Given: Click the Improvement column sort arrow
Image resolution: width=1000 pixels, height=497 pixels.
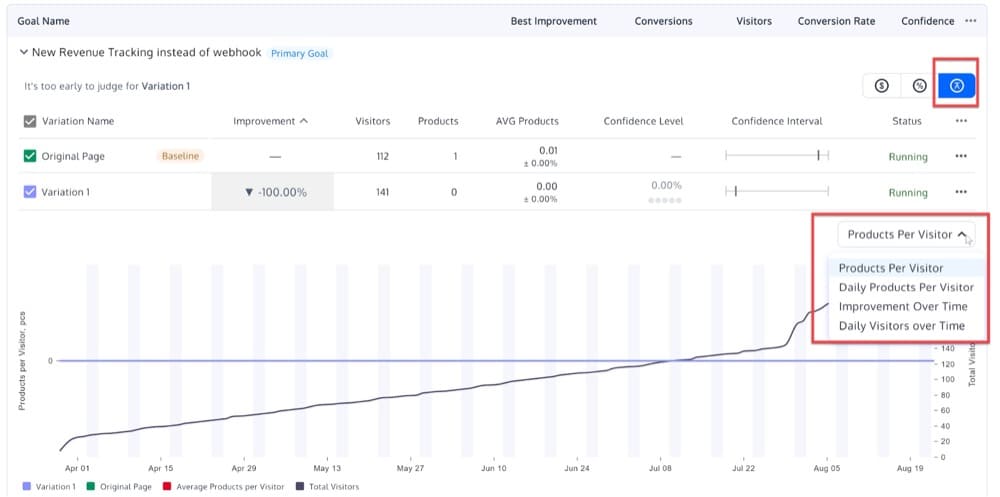Looking at the screenshot, I should point(304,121).
